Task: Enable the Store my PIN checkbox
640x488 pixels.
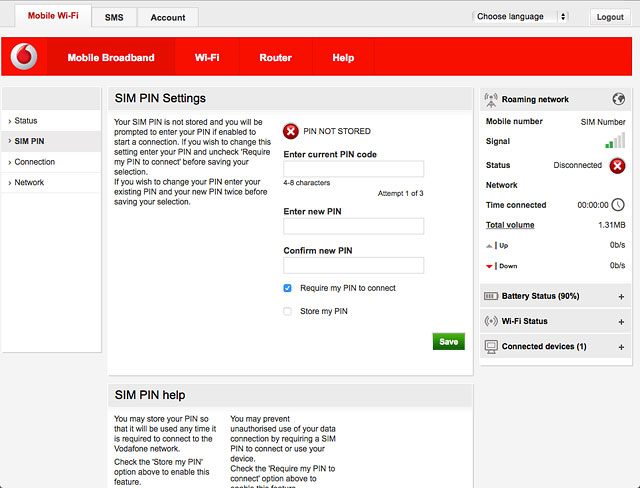Action: point(288,311)
